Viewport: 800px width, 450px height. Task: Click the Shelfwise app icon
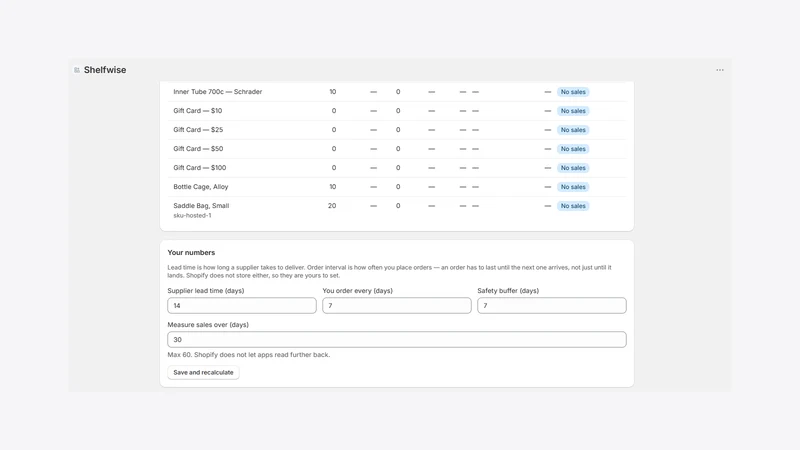point(77,70)
